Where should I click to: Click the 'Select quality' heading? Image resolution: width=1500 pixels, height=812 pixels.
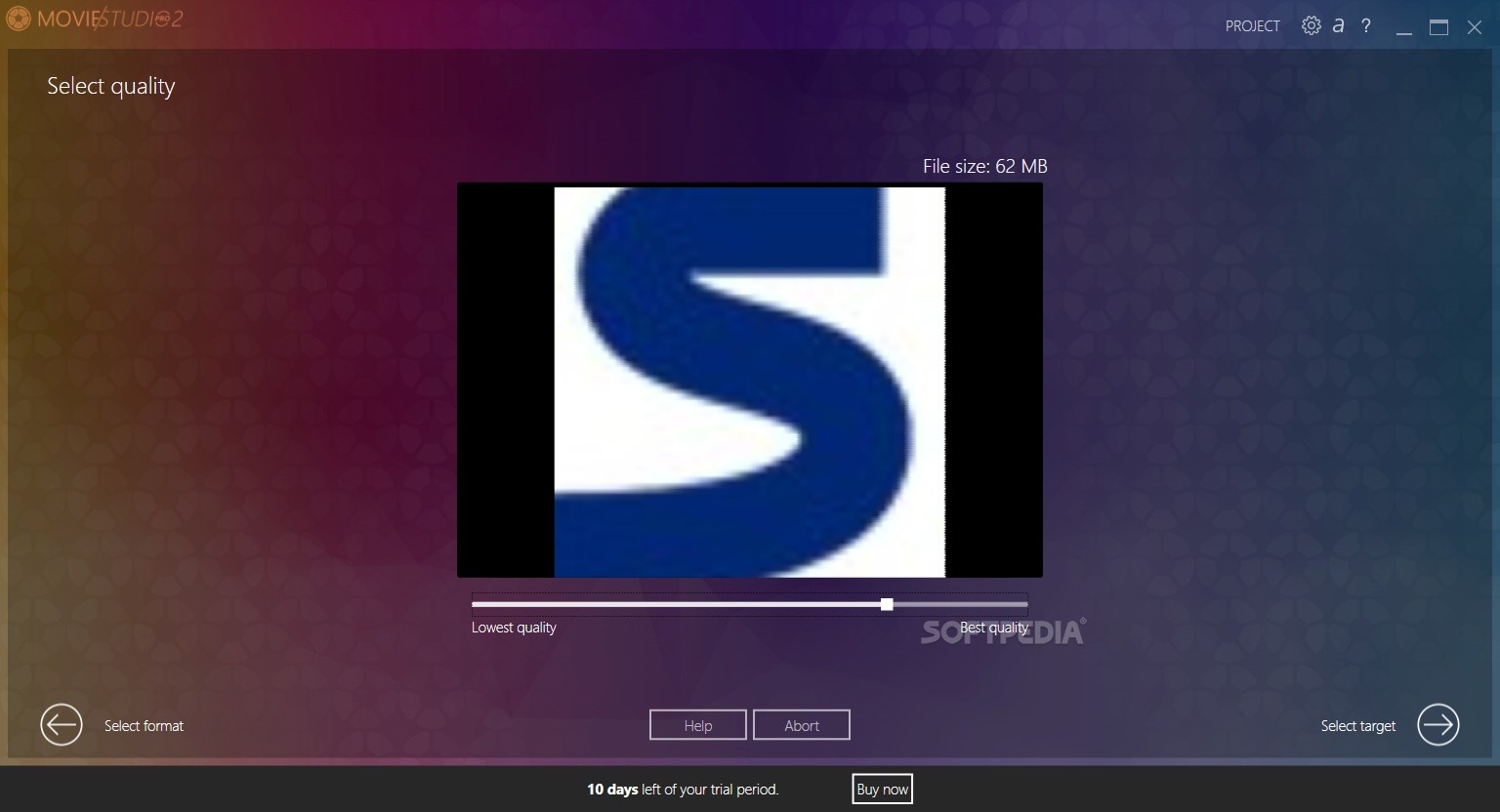[111, 86]
